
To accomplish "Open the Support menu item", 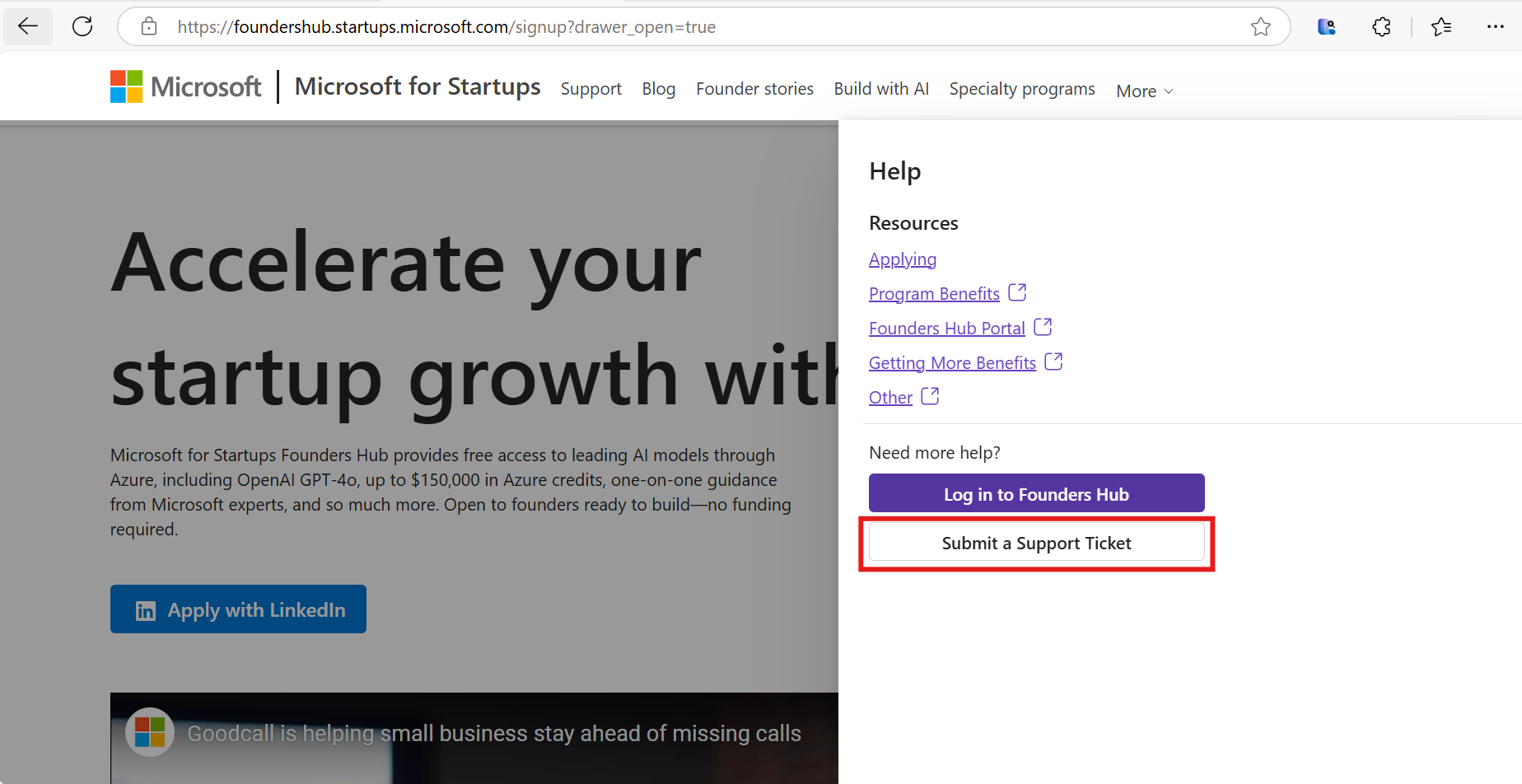I will tap(591, 88).
